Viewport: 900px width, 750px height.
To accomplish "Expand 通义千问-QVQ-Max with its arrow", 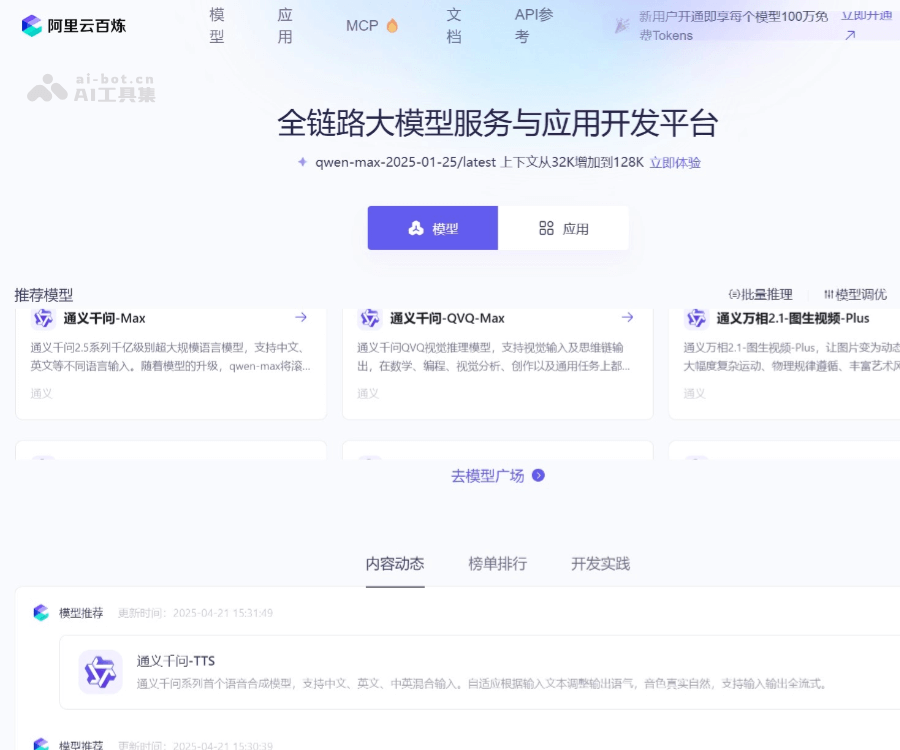I will point(628,317).
